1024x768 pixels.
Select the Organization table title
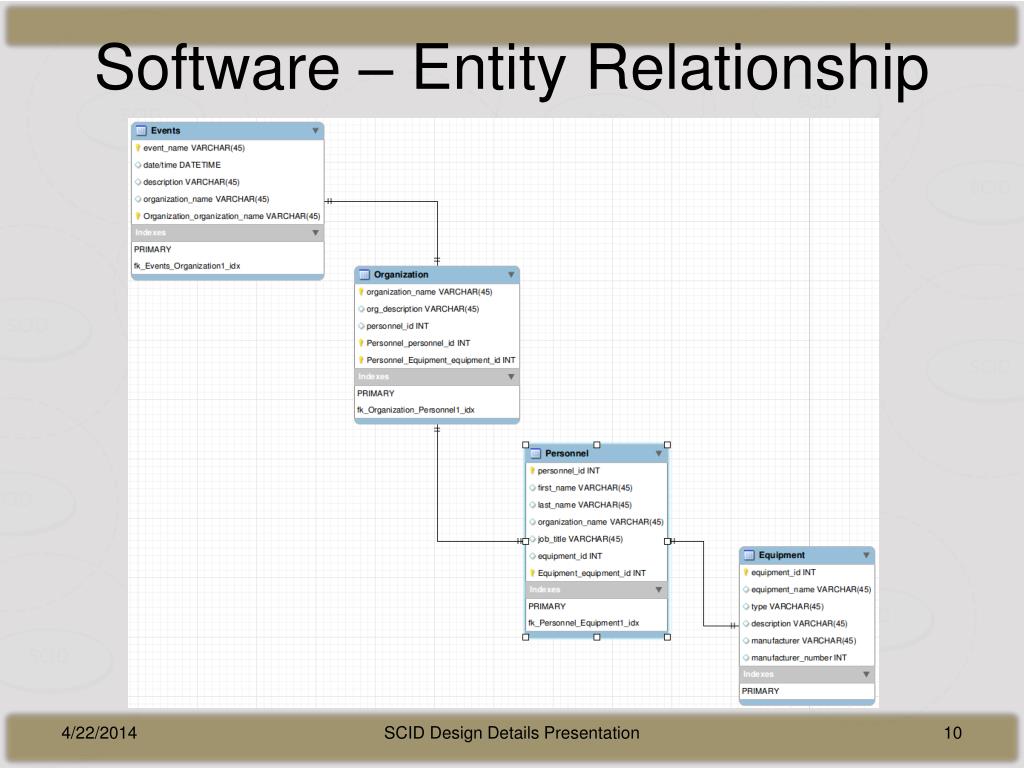[401, 274]
